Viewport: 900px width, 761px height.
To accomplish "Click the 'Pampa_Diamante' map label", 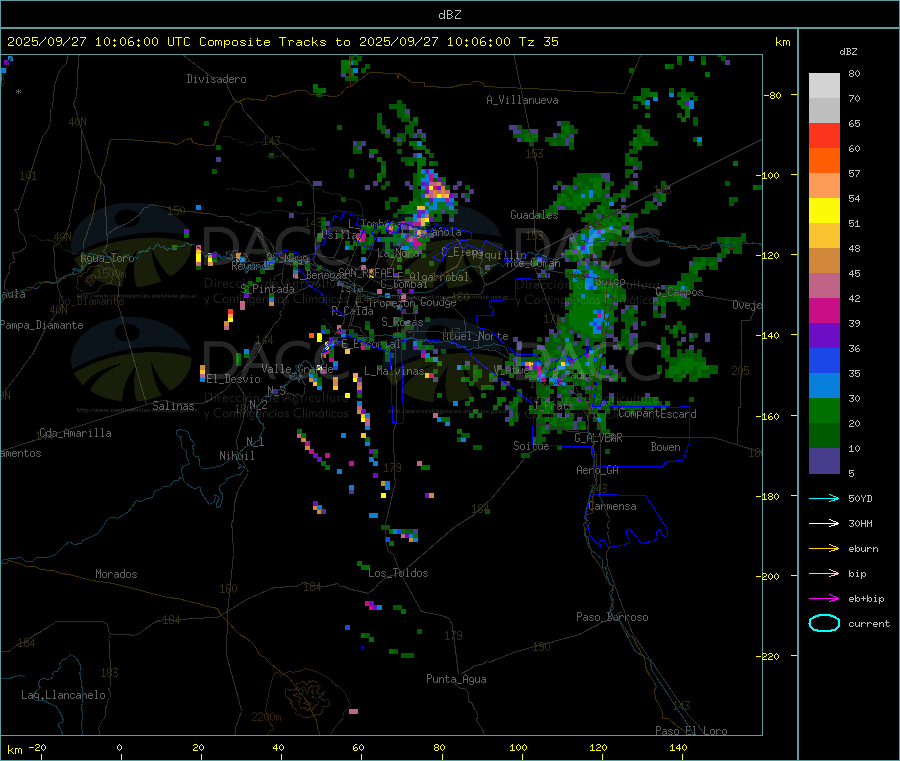I will (x=42, y=325).
